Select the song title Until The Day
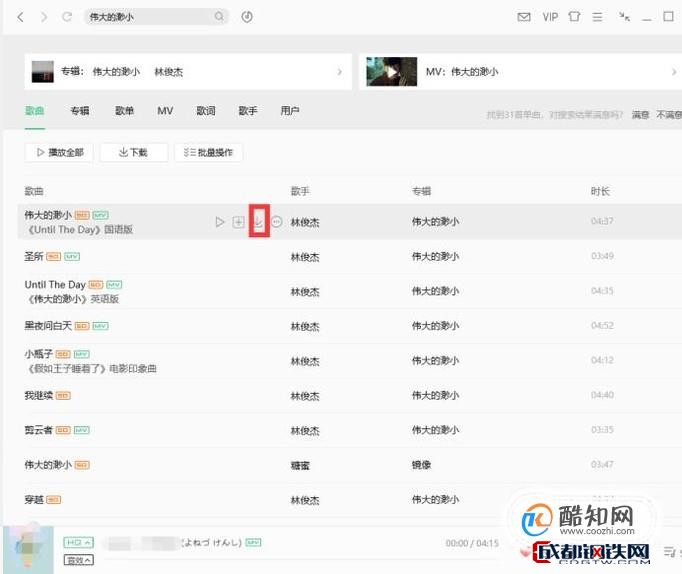The height and width of the screenshot is (574, 682). pyautogui.click(x=55, y=285)
